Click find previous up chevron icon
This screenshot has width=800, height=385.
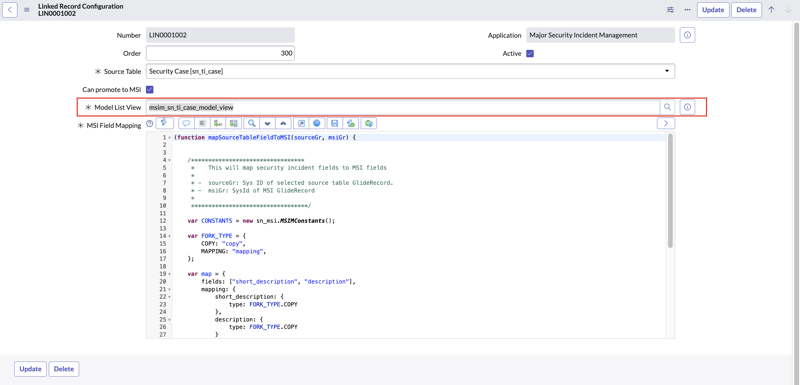[x=283, y=123]
